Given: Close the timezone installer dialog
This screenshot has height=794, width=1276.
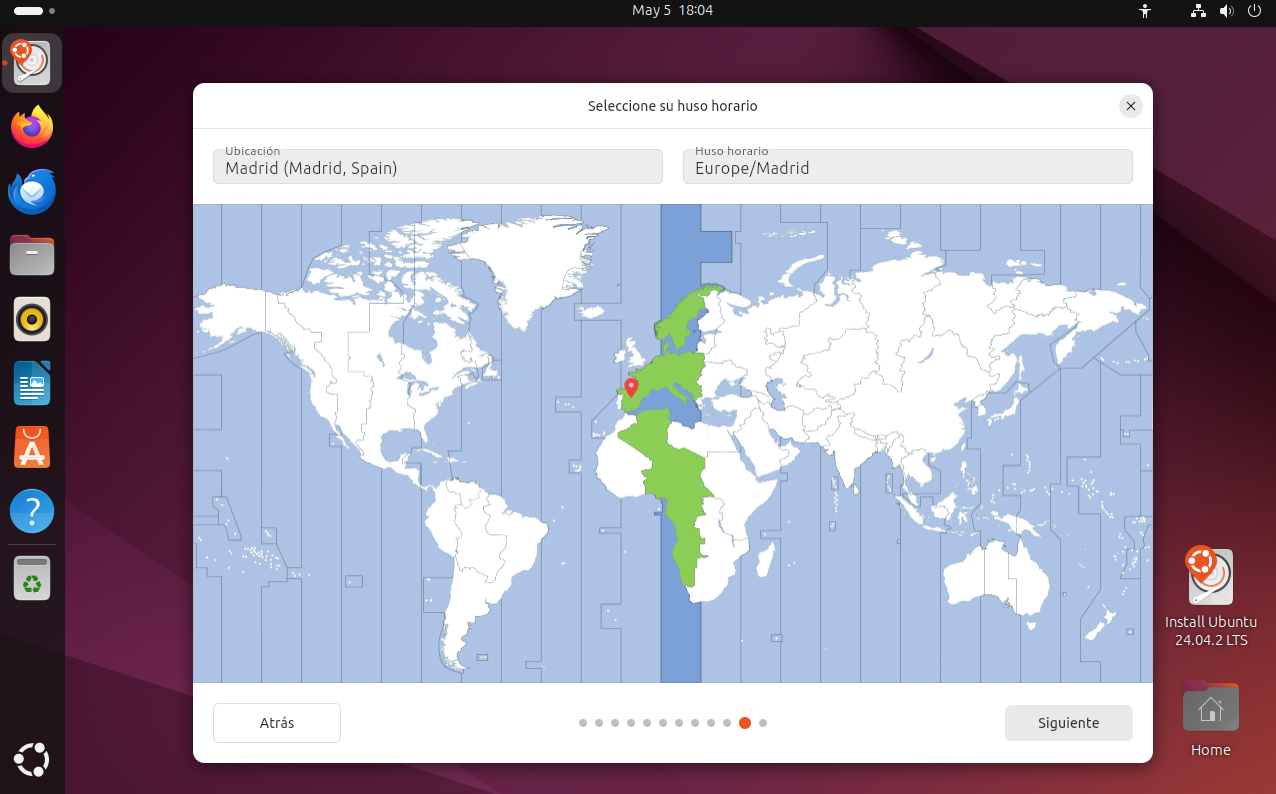Looking at the screenshot, I should pos(1130,106).
